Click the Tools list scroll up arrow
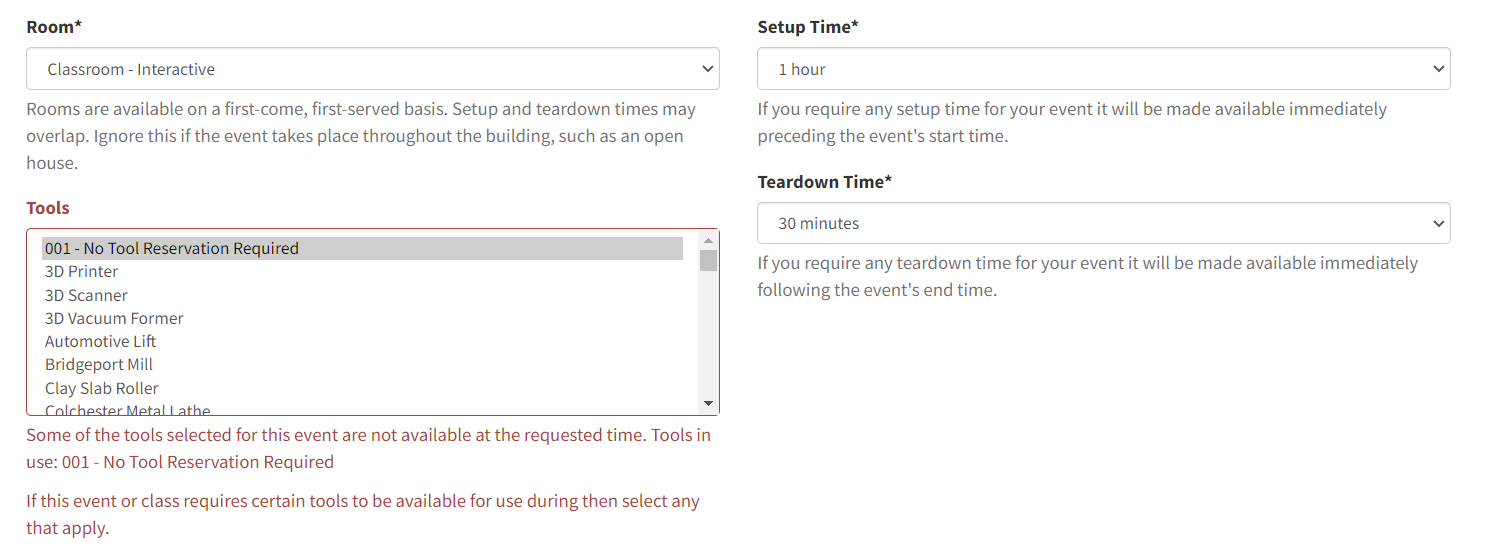The width and height of the screenshot is (1493, 551). 708,240
